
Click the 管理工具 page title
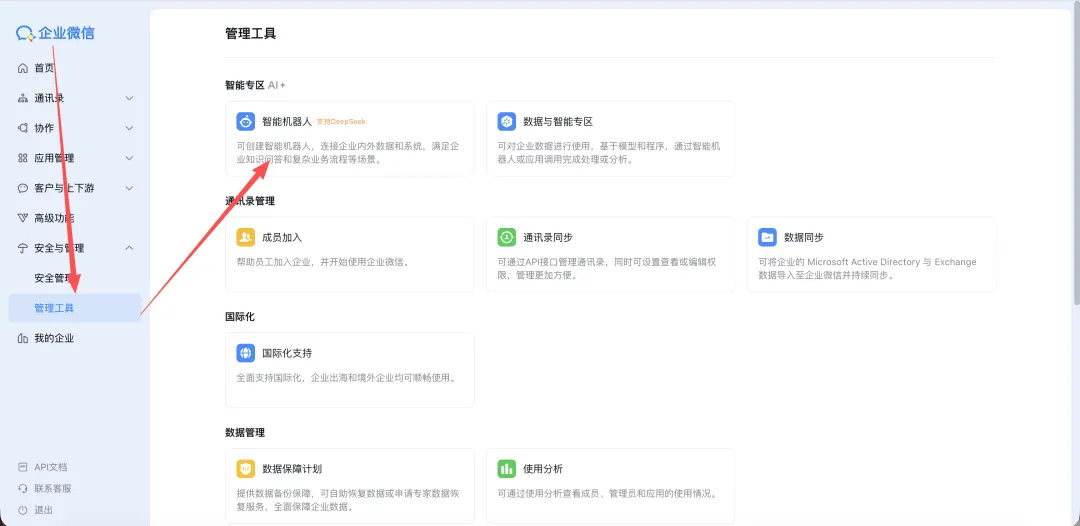tap(251, 34)
